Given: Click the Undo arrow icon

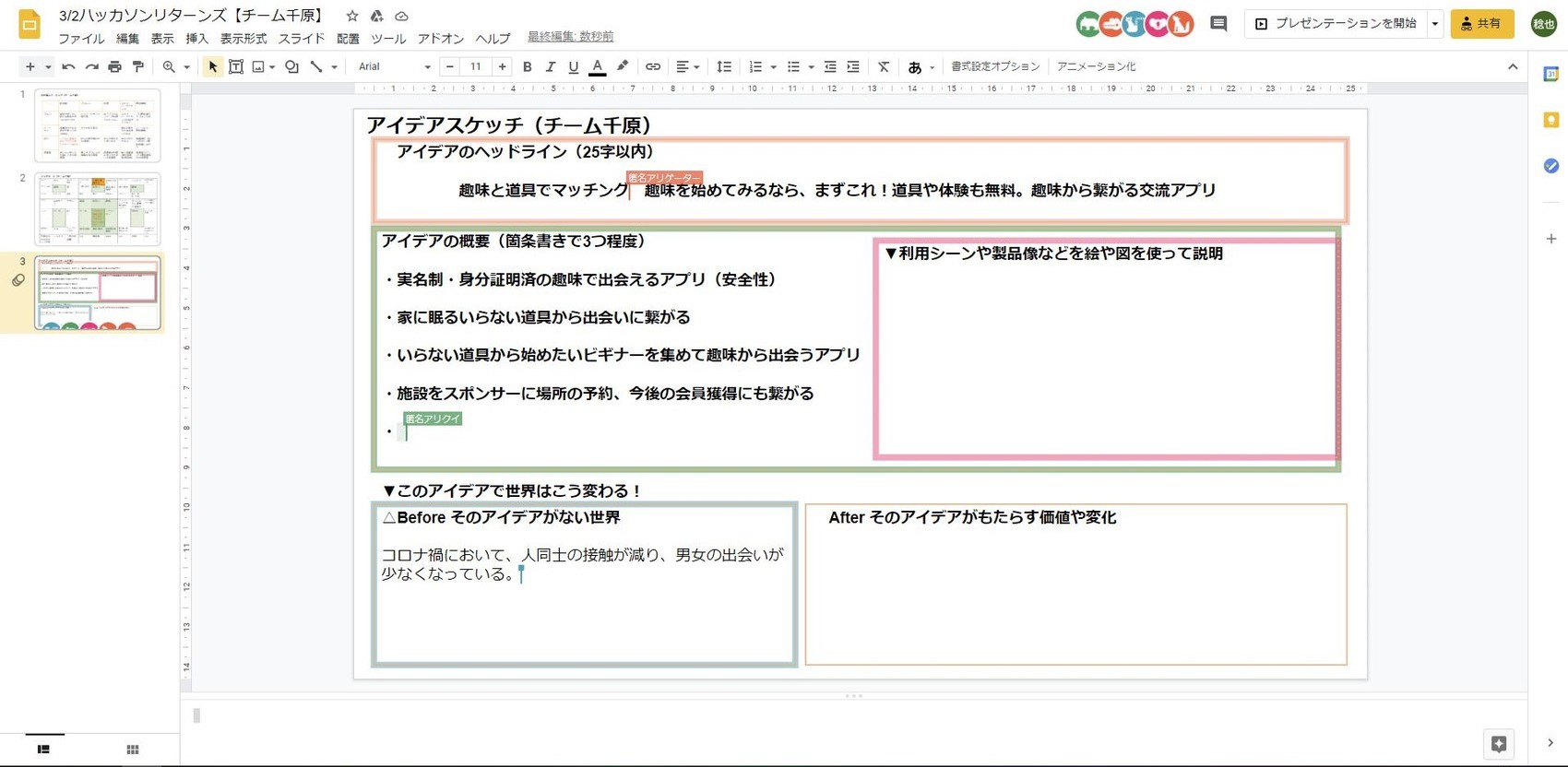Looking at the screenshot, I should [x=68, y=66].
